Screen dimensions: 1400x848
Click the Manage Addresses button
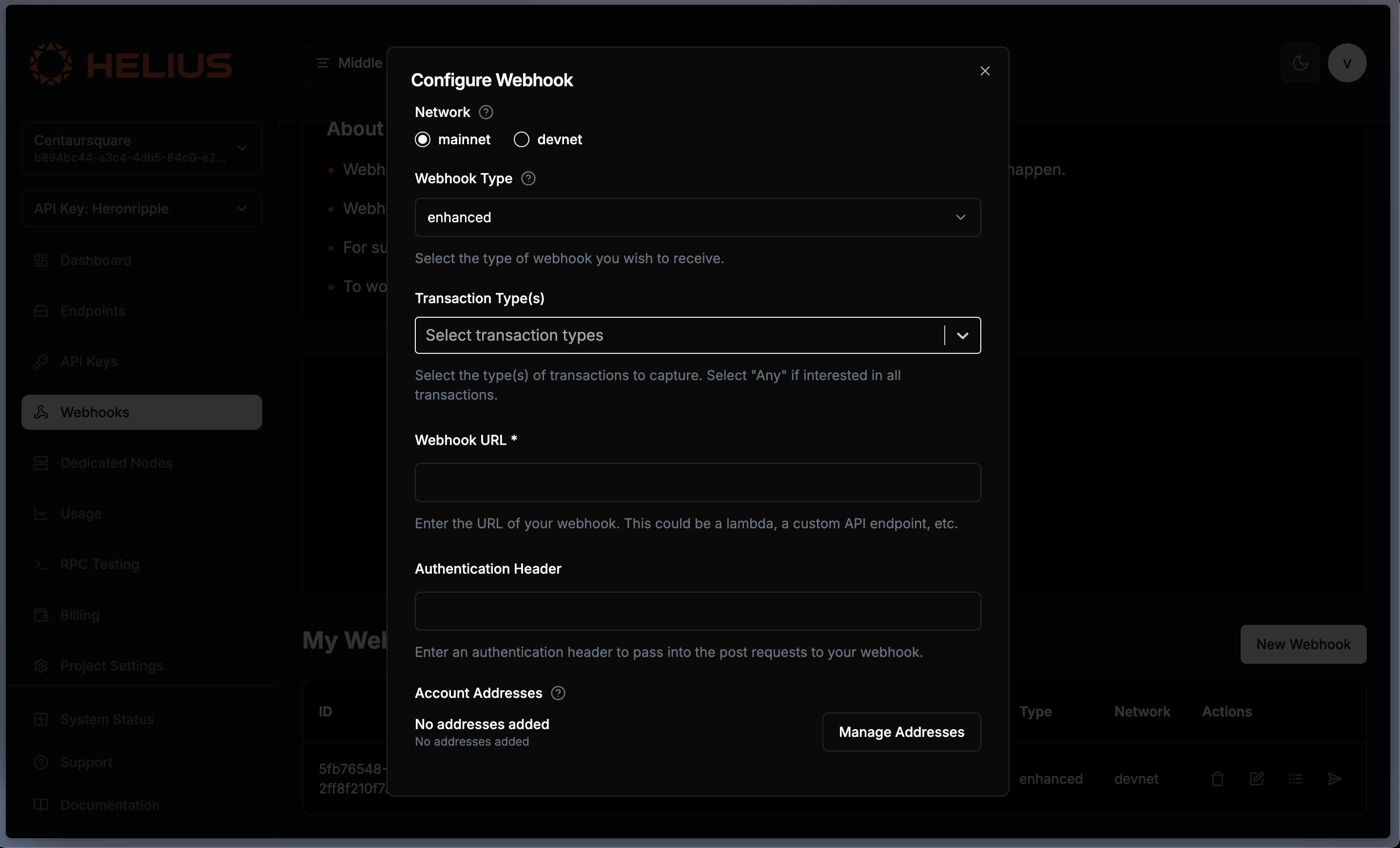coord(901,732)
